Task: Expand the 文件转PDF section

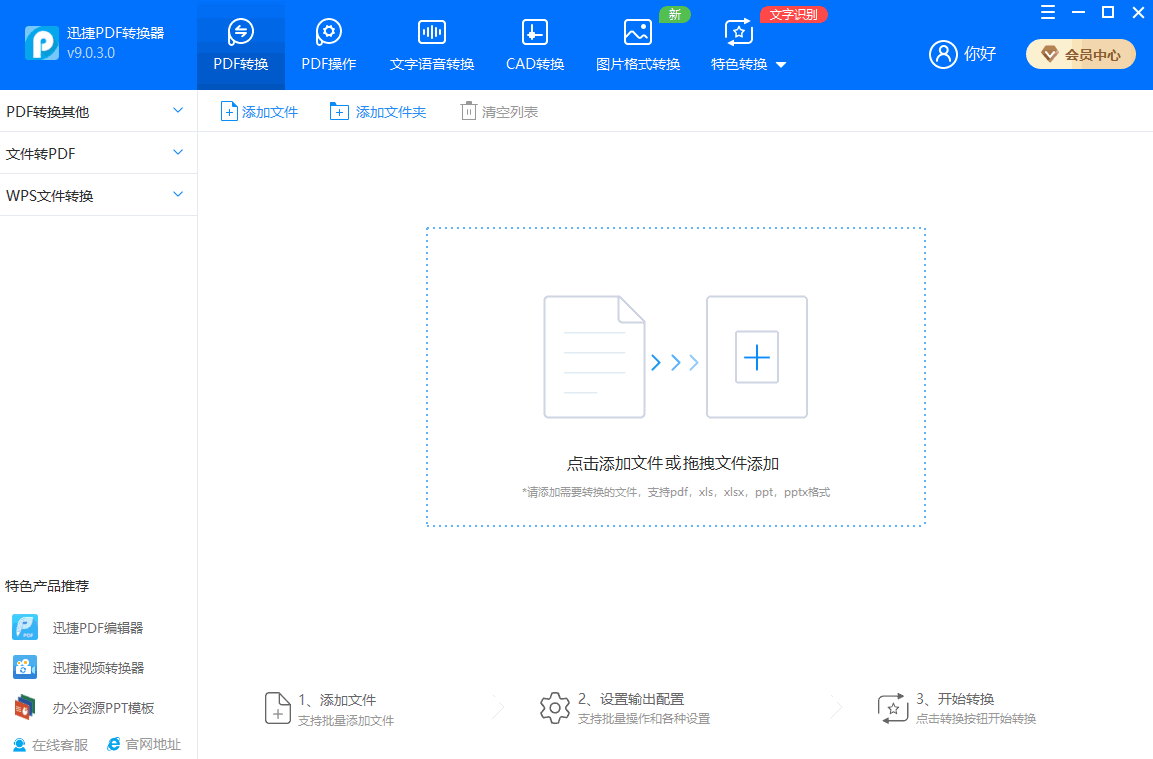Action: [178, 153]
